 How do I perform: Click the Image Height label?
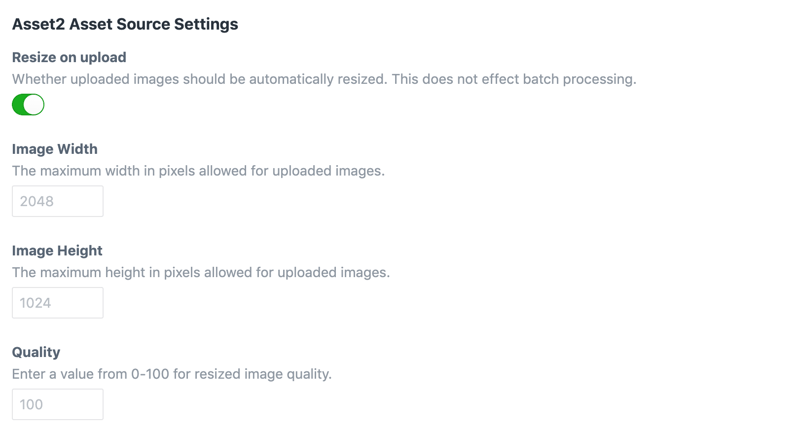tap(57, 251)
